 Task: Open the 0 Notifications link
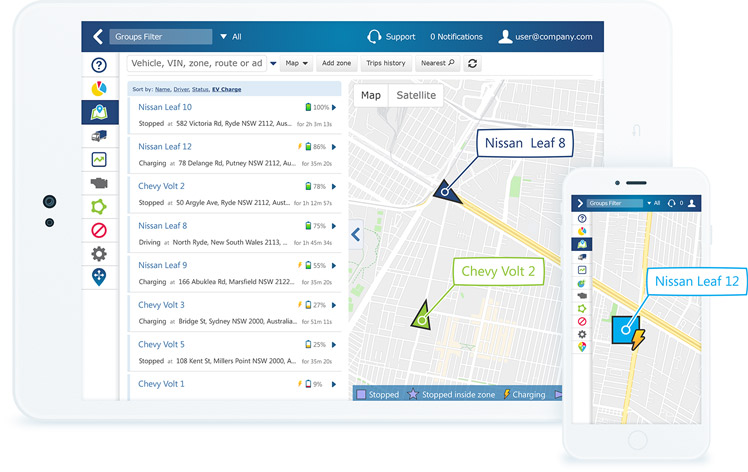[456, 37]
